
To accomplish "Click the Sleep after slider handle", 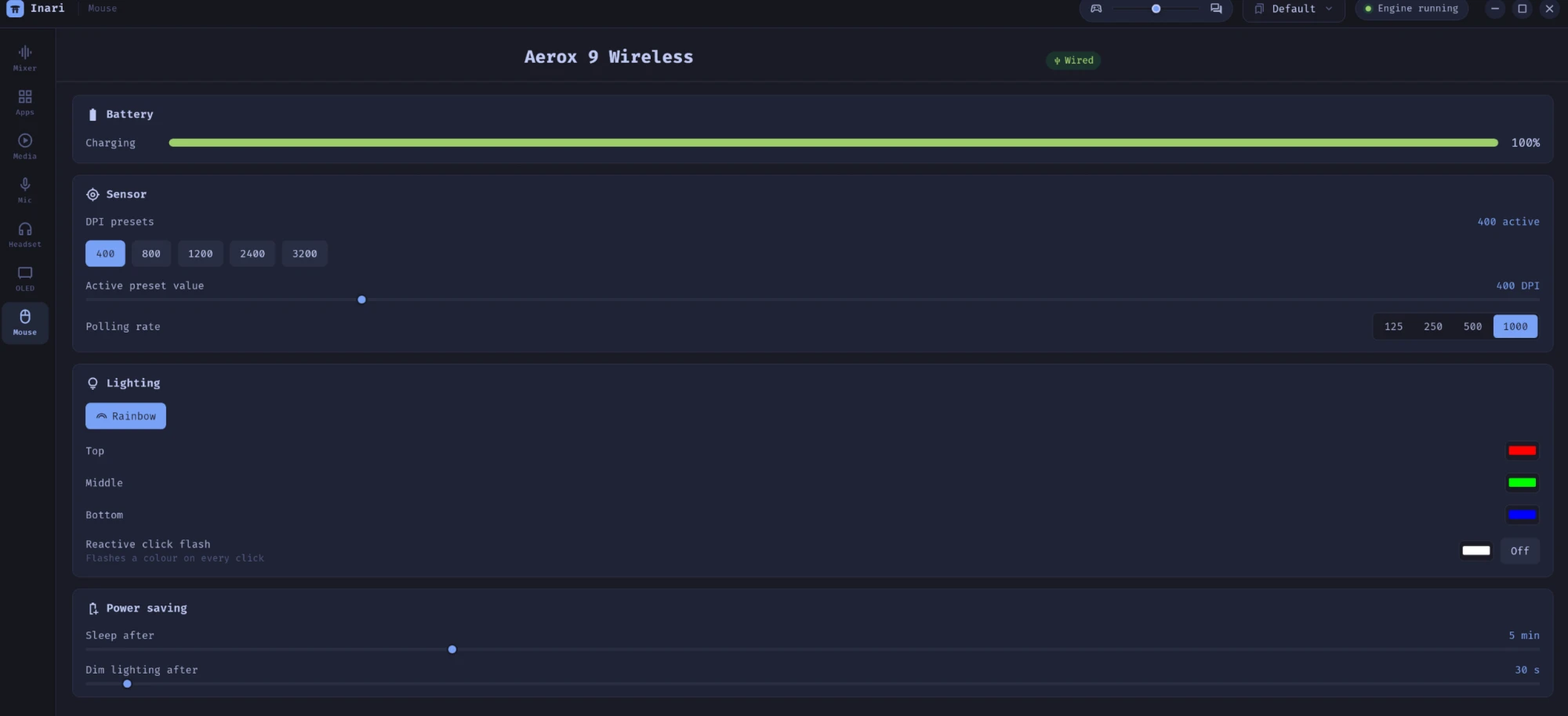I will click(x=452, y=649).
